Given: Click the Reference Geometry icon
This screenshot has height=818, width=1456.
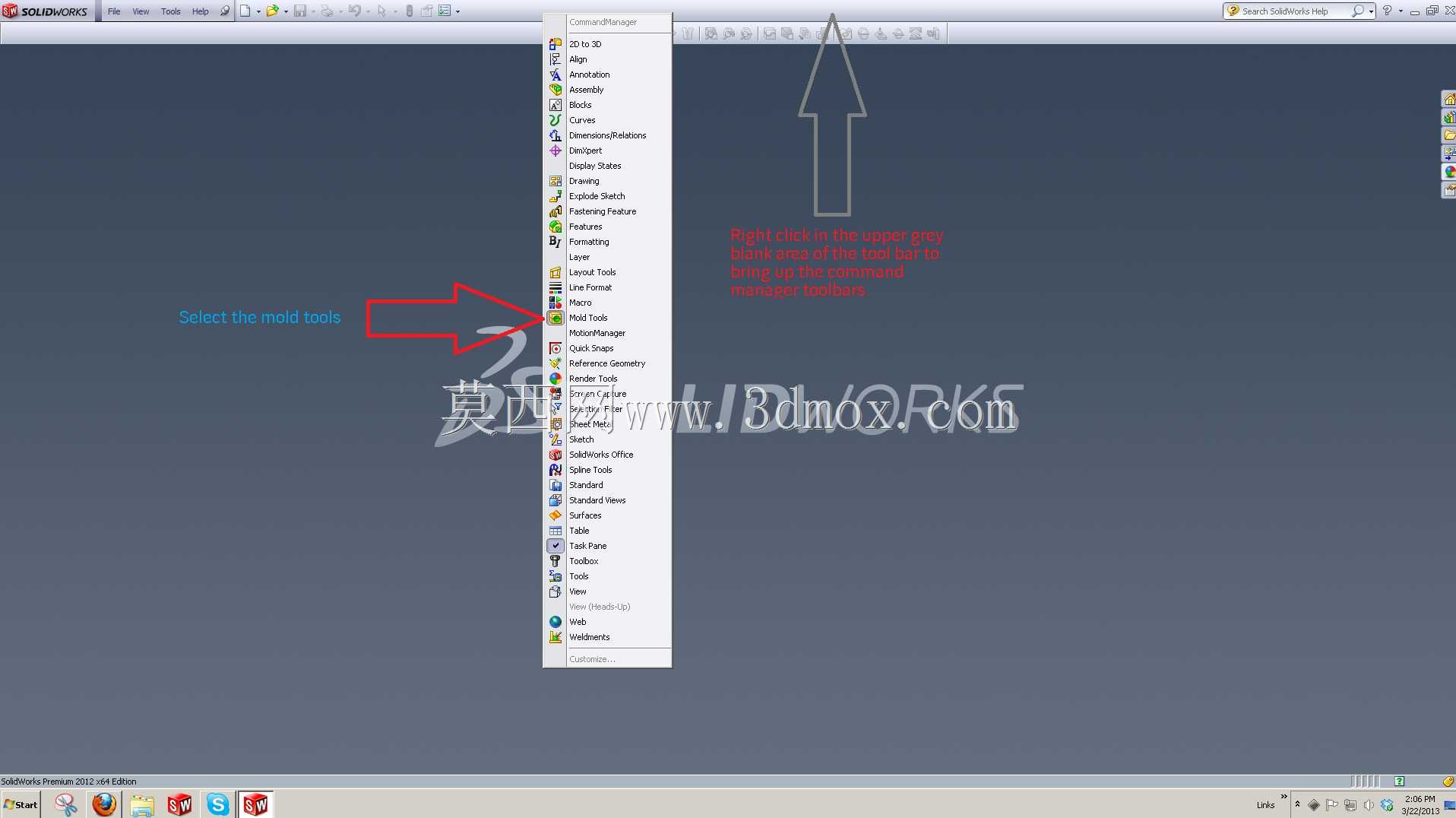Looking at the screenshot, I should [555, 363].
